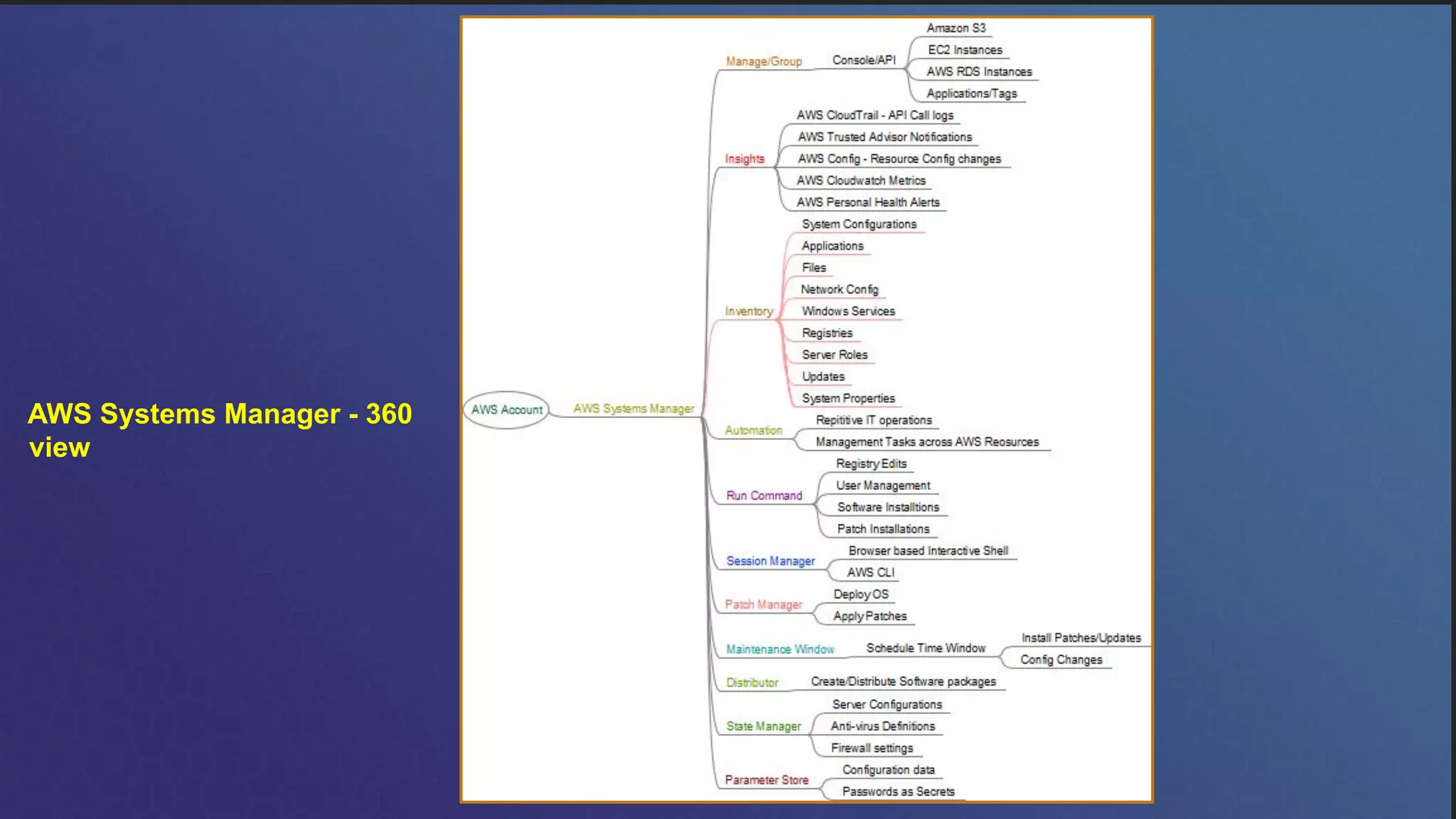This screenshot has height=819, width=1456.
Task: Select the State Manager branch label
Action: tap(763, 726)
